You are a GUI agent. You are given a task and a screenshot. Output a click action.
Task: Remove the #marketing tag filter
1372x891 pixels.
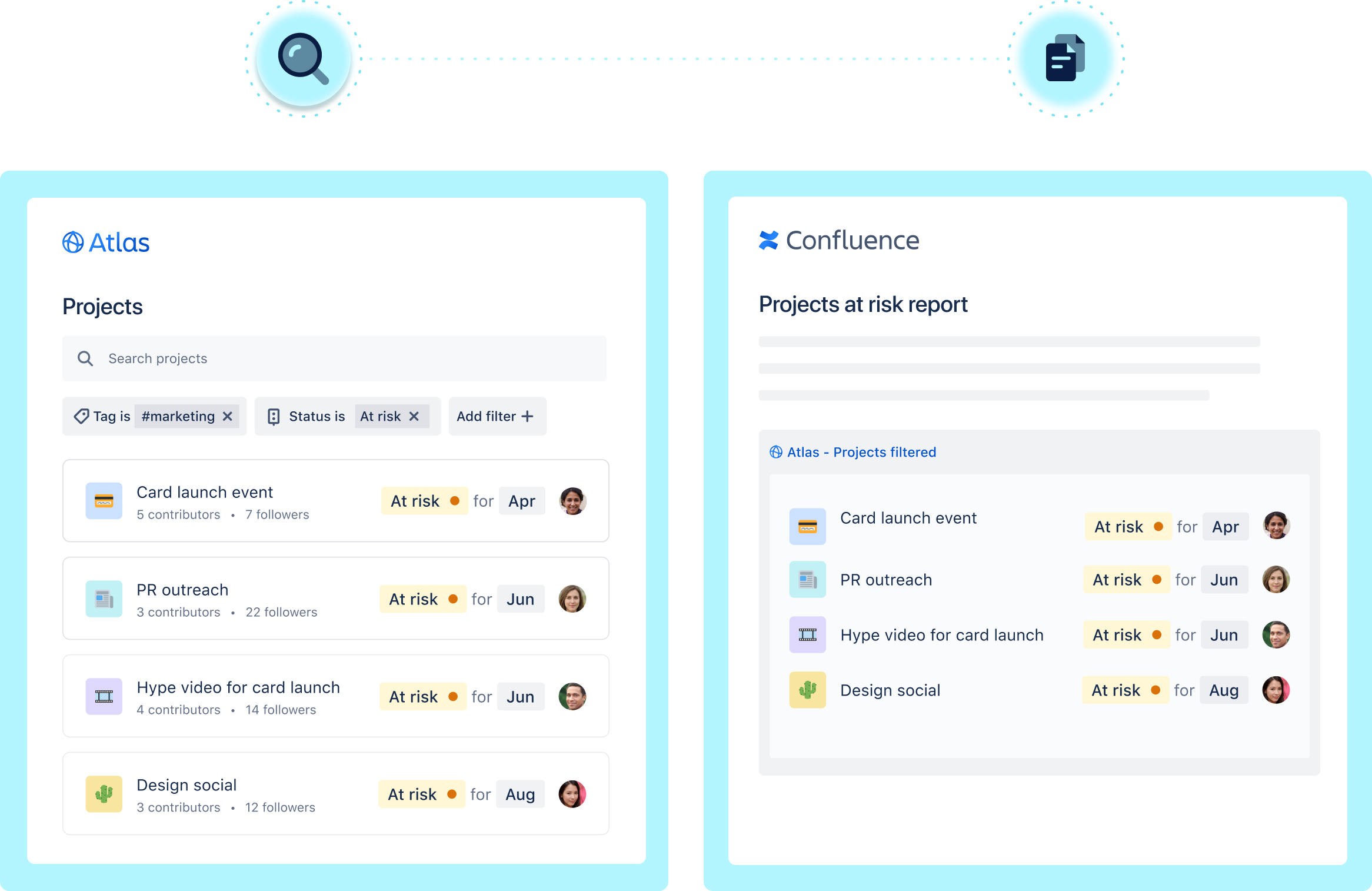click(229, 416)
